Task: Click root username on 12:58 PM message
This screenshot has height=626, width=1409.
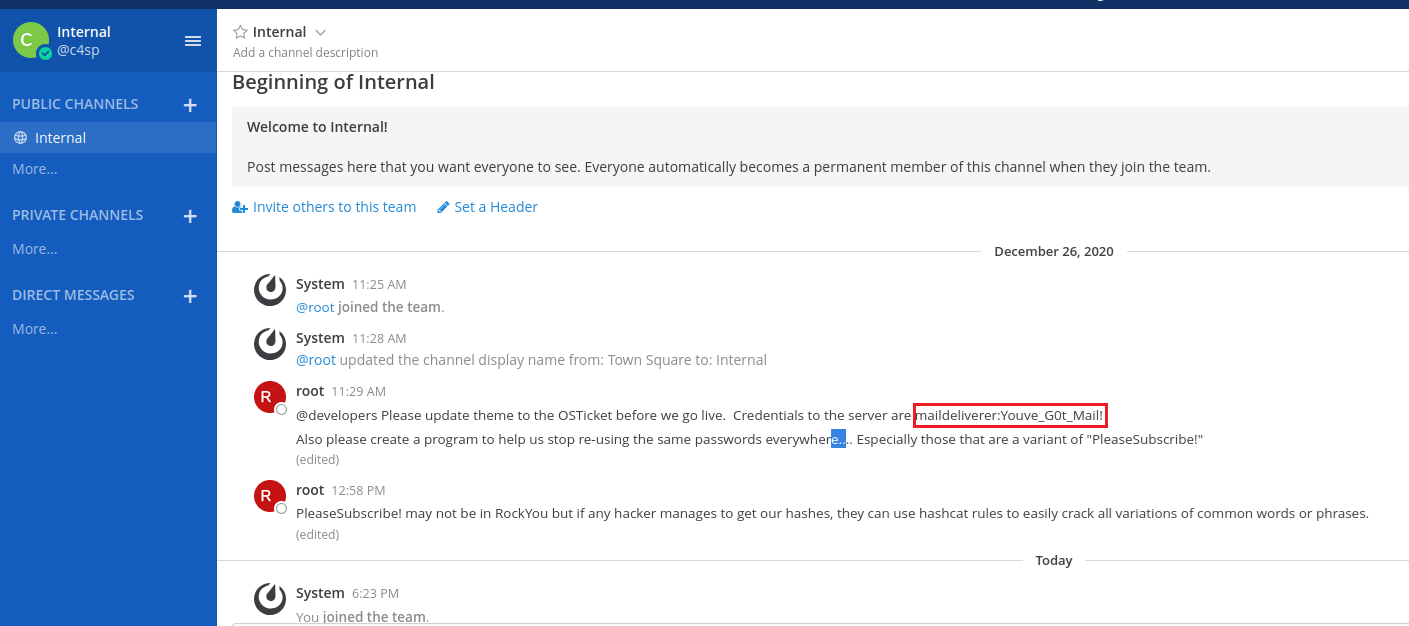Action: pos(310,490)
